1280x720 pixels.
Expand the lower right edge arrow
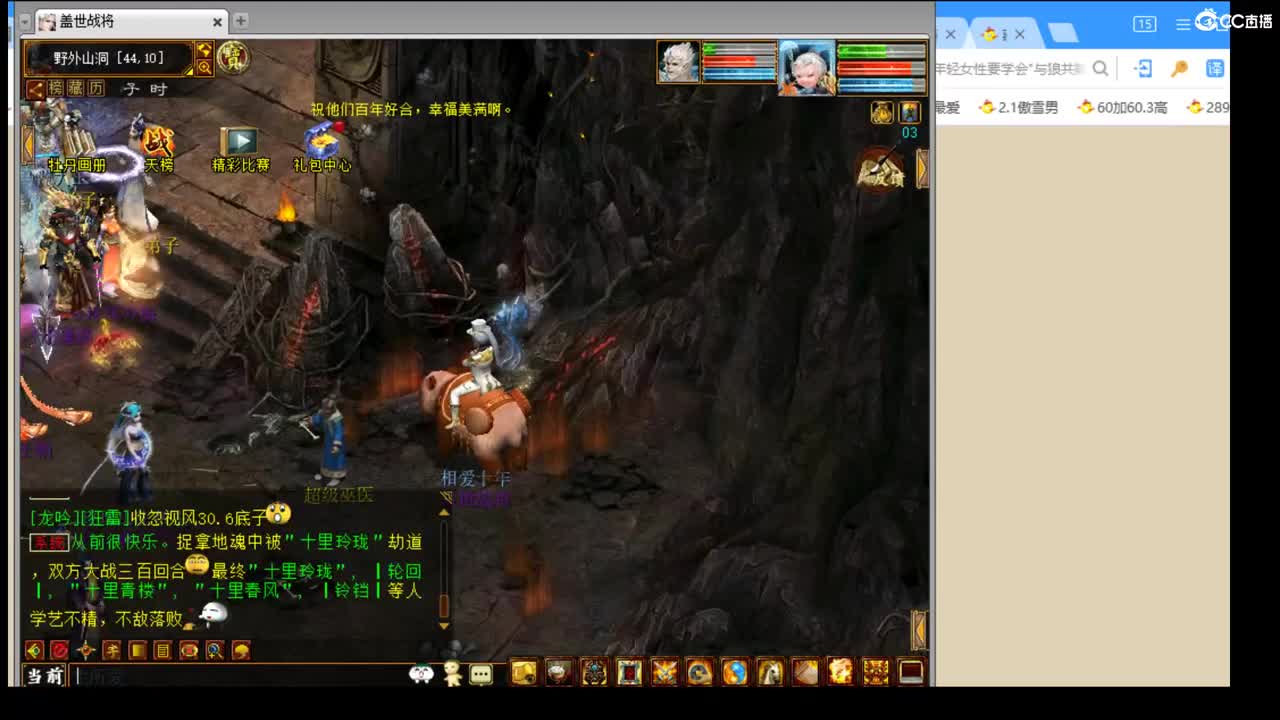920,629
